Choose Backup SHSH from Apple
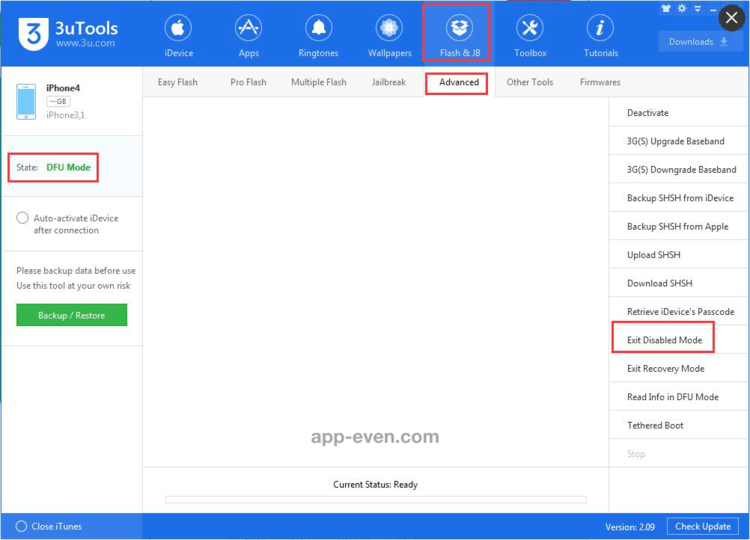Viewport: 750px width, 540px height. [678, 226]
